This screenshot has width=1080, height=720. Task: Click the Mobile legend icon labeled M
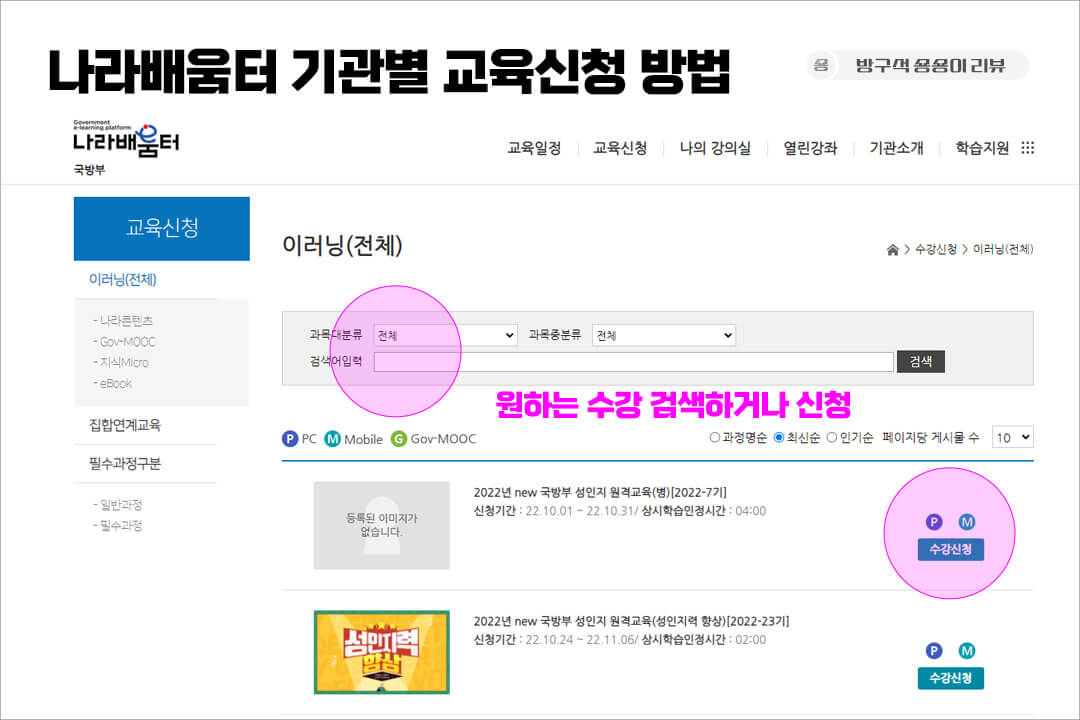(333, 439)
